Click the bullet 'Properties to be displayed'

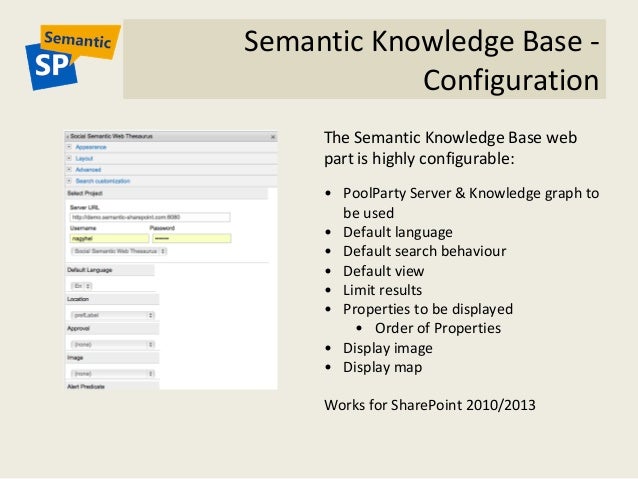coord(428,309)
